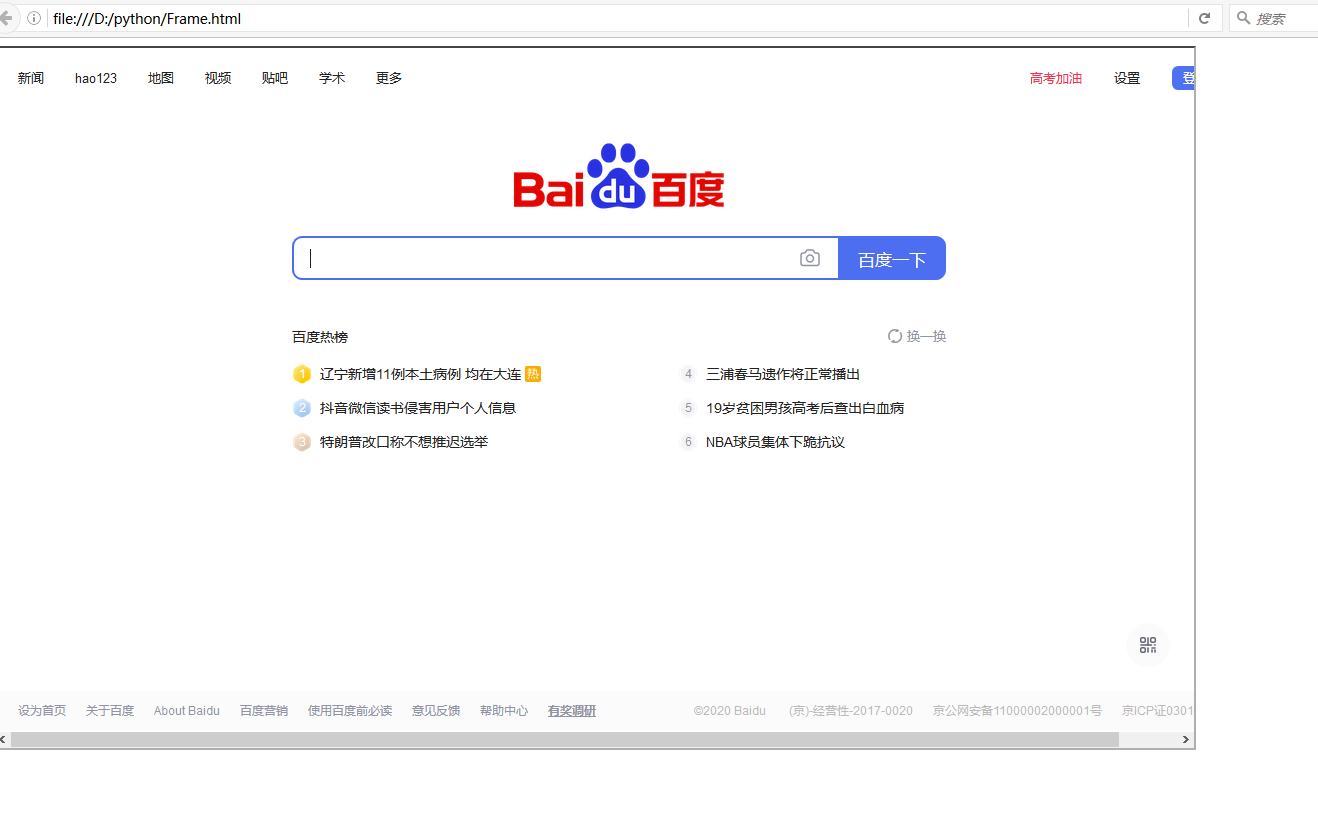Click the frame scrollbar right arrow

(1186, 740)
